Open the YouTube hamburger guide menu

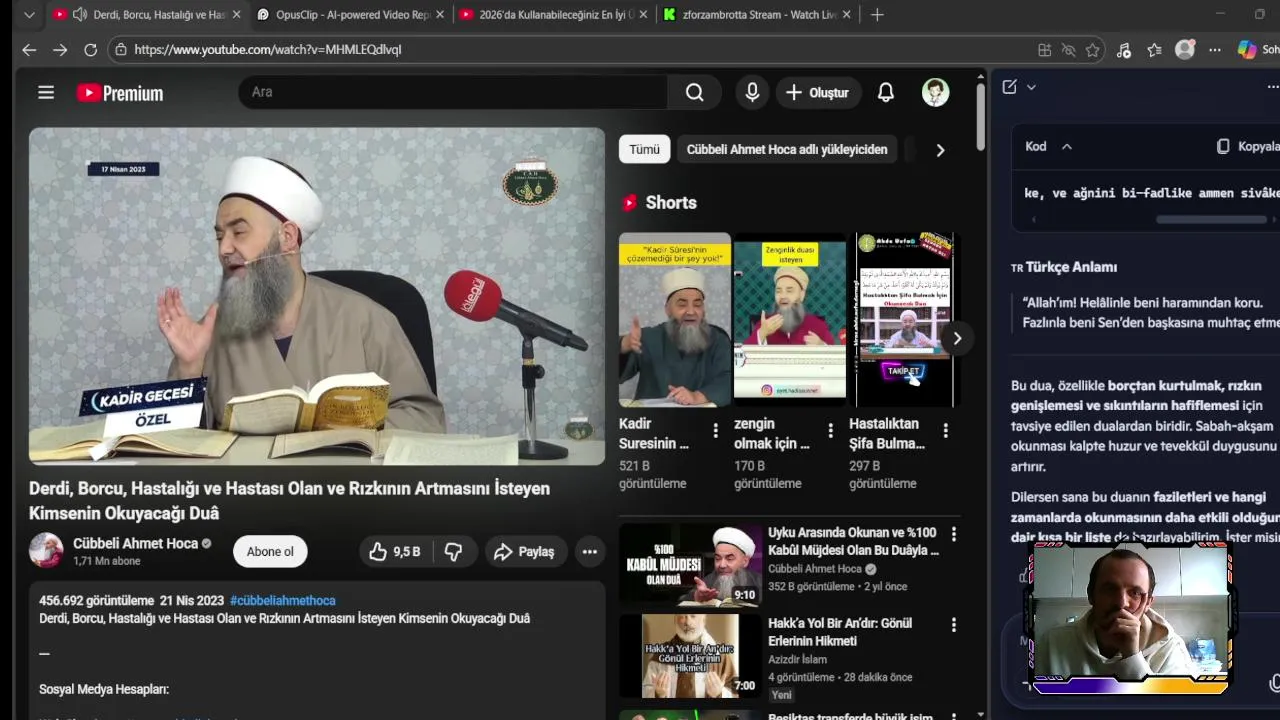(x=46, y=93)
